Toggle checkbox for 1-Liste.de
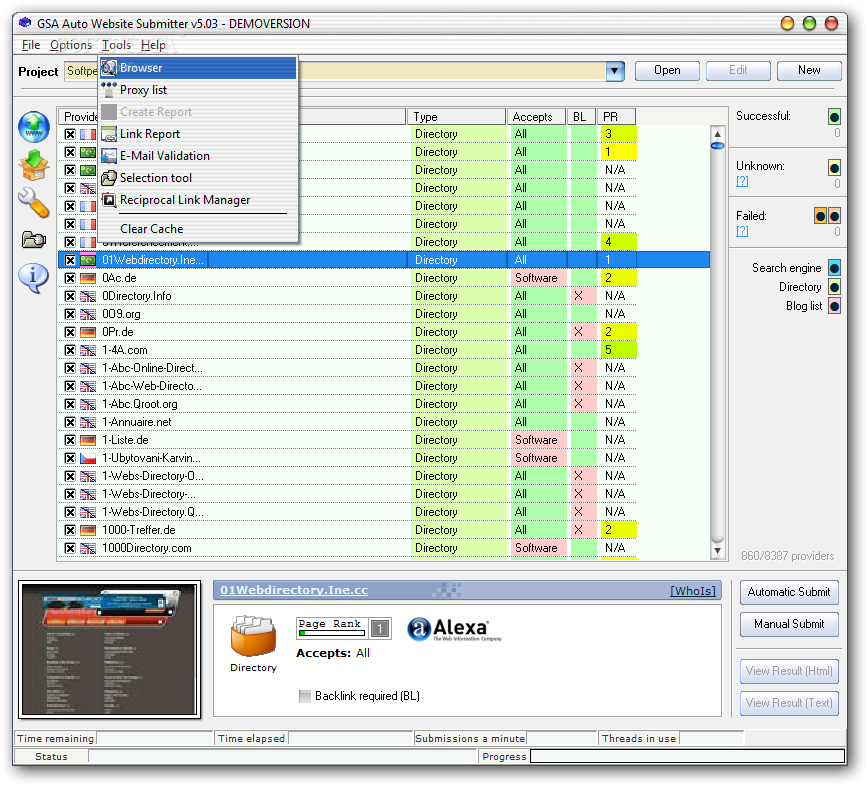868x786 pixels. (x=70, y=439)
